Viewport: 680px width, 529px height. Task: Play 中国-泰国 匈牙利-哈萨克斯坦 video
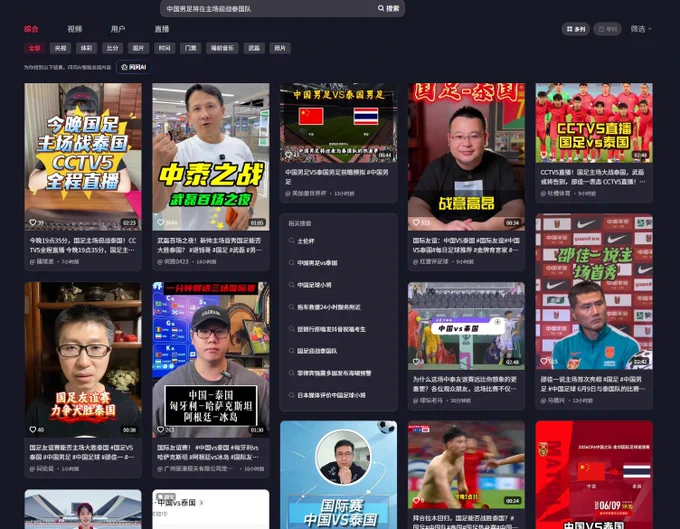point(211,360)
